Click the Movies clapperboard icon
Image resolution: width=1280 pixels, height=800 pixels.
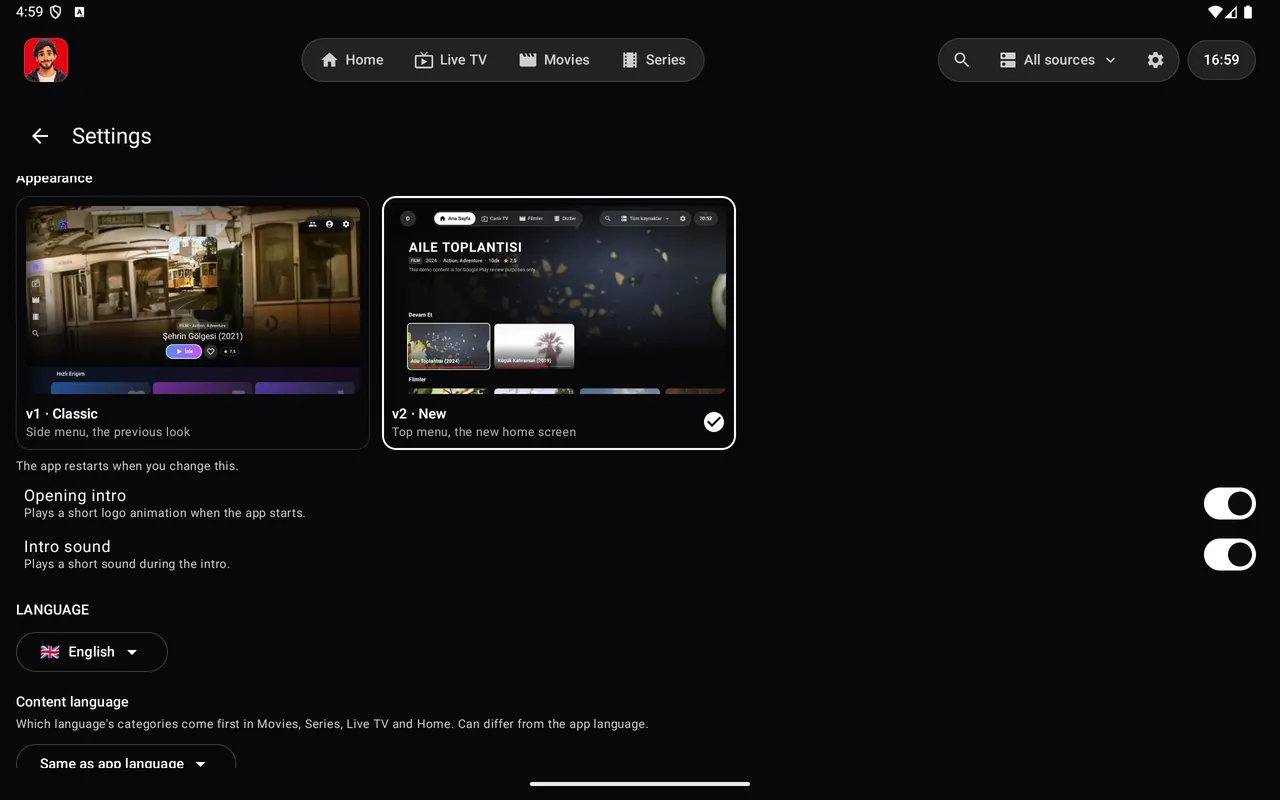point(528,60)
